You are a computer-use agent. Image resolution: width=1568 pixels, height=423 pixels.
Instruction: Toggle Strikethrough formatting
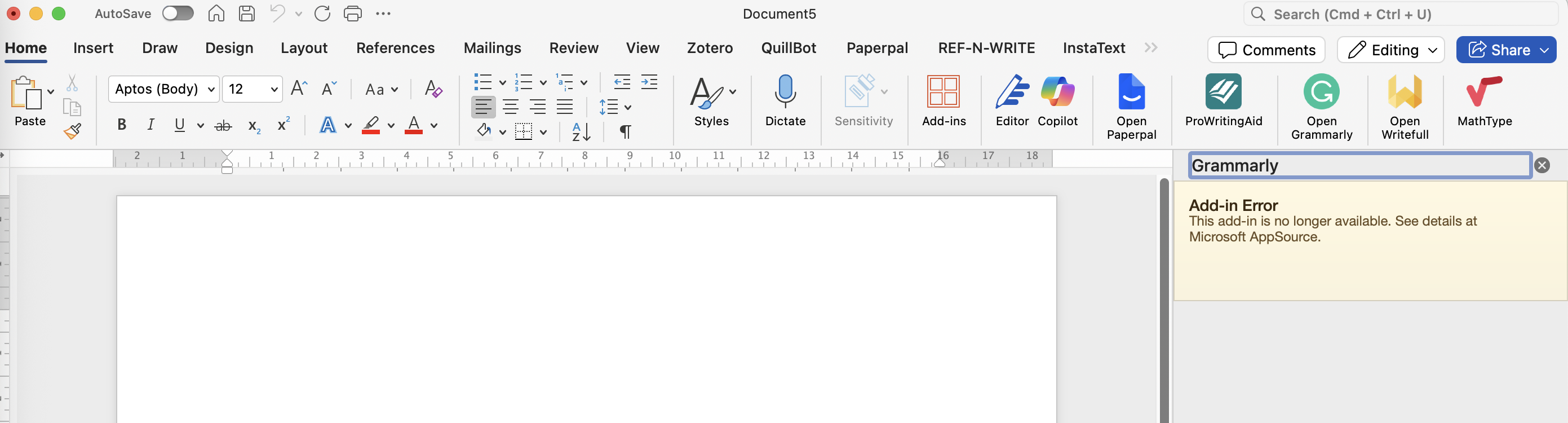click(x=223, y=126)
